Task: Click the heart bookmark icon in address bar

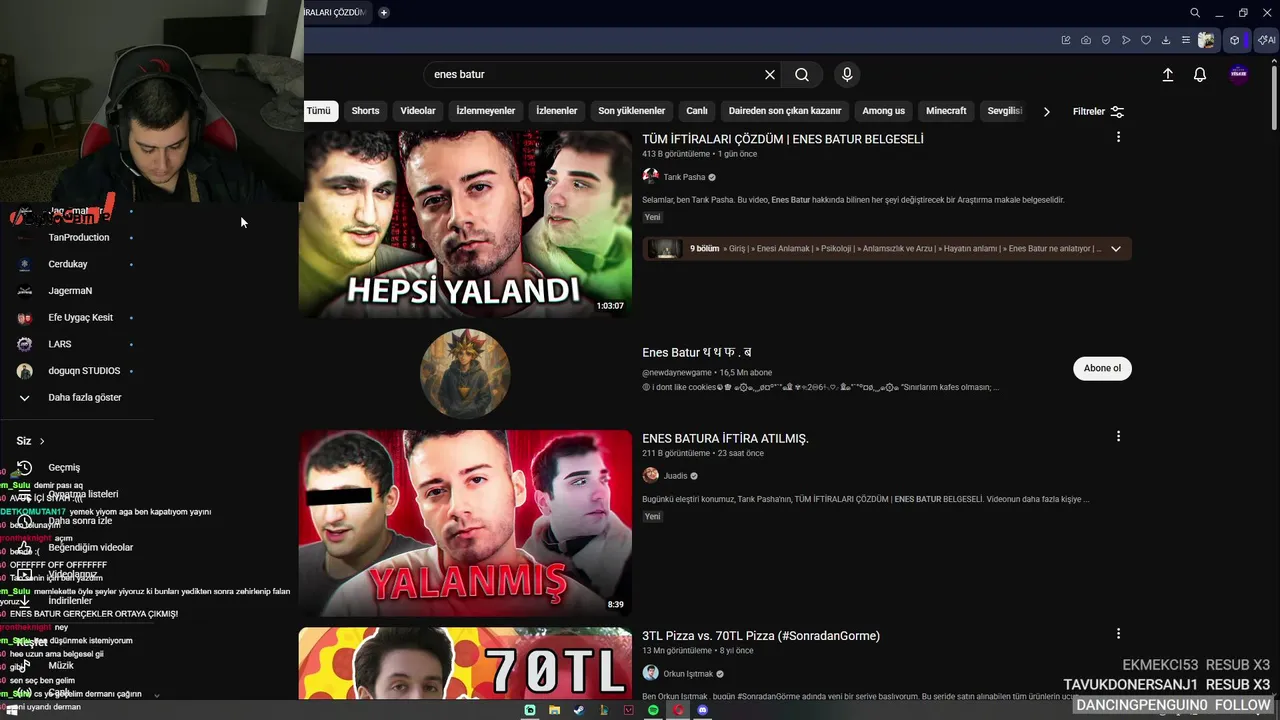Action: (x=1146, y=40)
